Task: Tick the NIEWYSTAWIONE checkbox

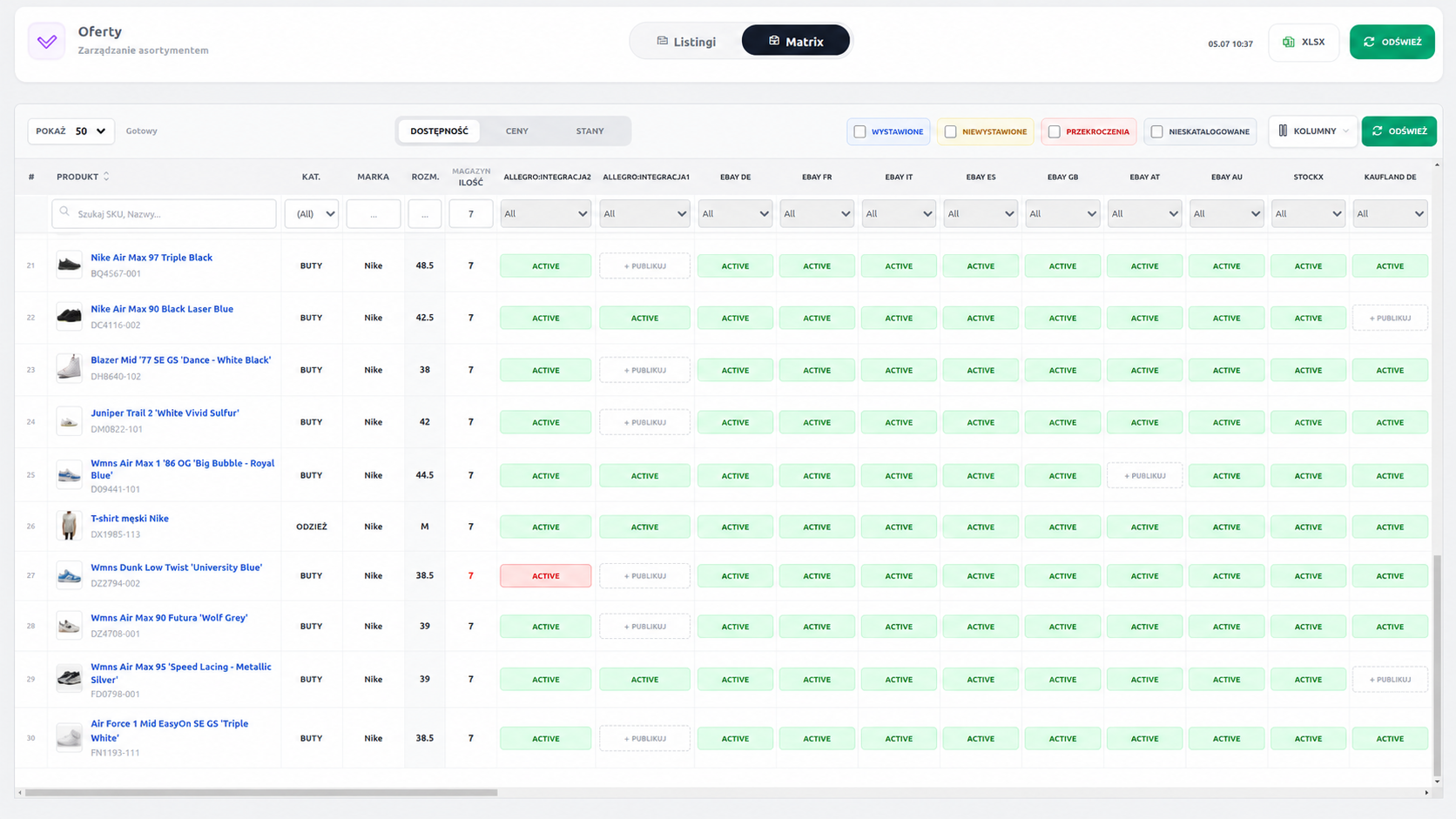Action: [x=950, y=131]
